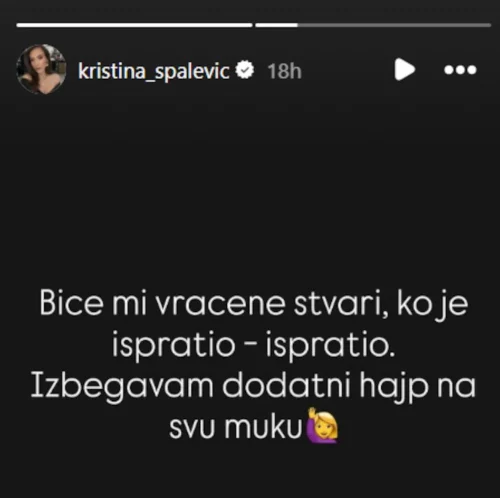This screenshot has width=500, height=498.
Task: Tap the word 'Izbegavam' in the story
Action: click(122, 387)
